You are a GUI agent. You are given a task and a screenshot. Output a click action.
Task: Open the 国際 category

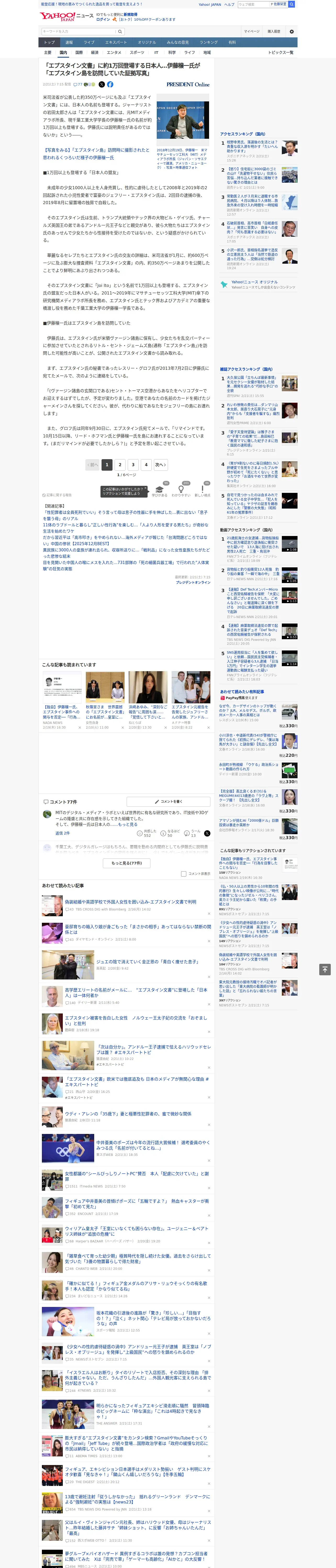pyautogui.click(x=79, y=52)
